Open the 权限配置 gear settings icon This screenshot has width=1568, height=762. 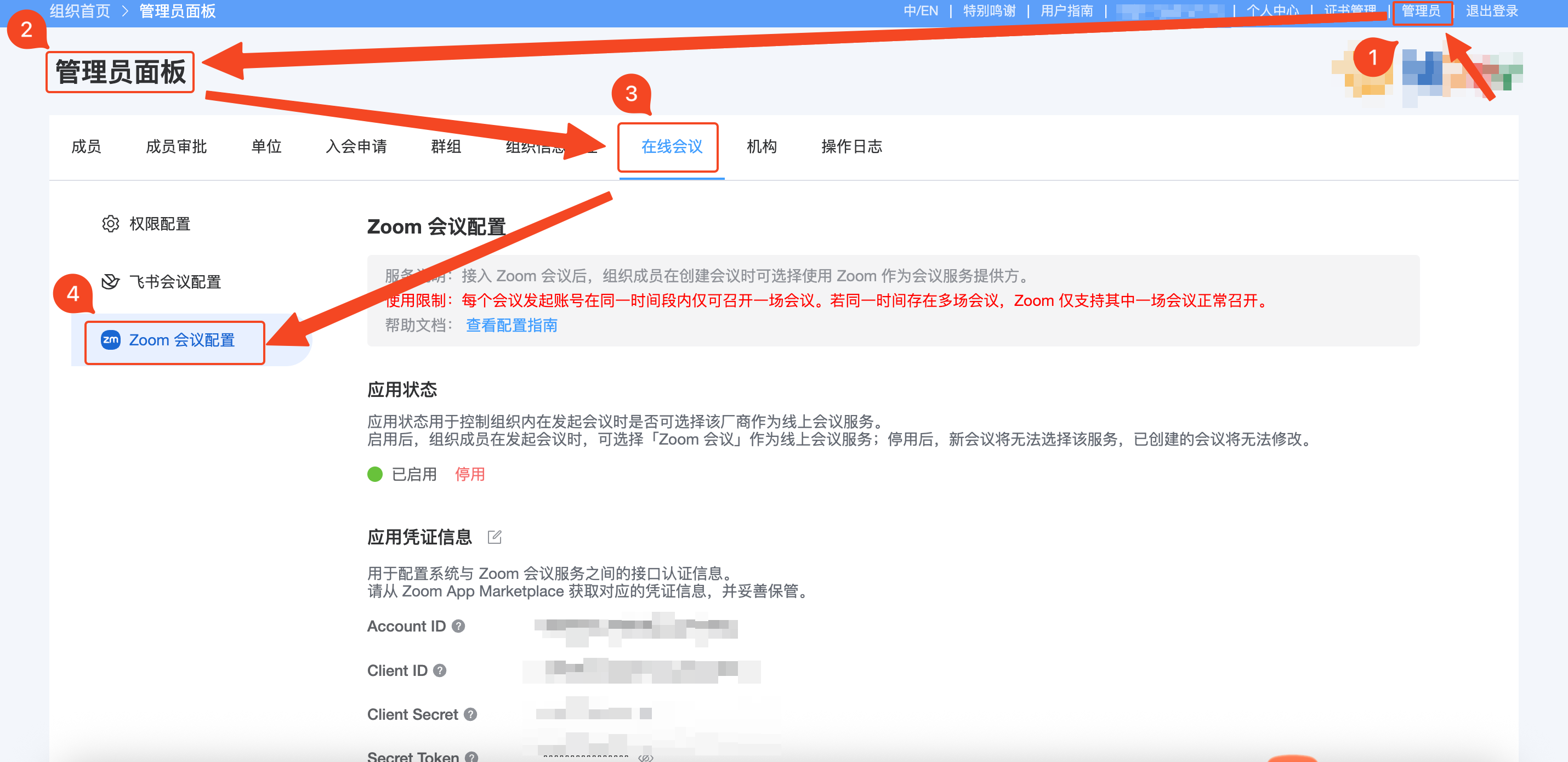[x=110, y=223]
